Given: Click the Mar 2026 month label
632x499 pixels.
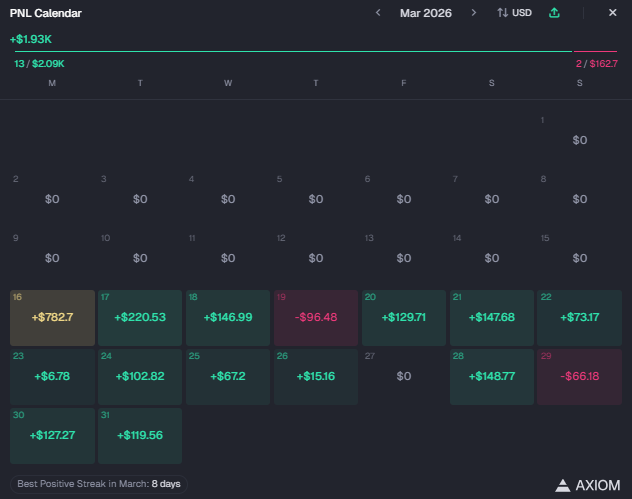Looking at the screenshot, I should (x=426, y=13).
